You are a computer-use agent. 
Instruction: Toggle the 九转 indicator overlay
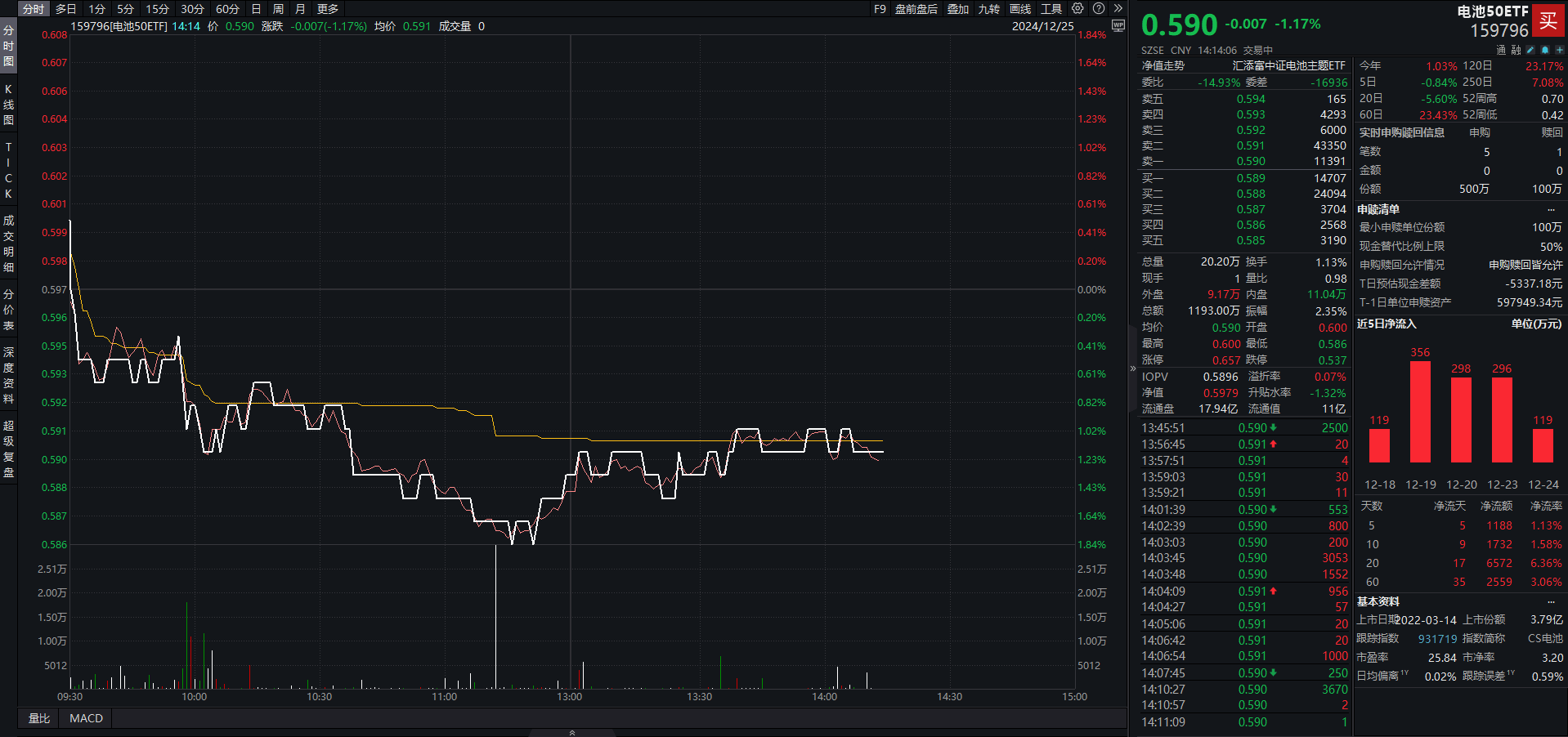(x=988, y=9)
